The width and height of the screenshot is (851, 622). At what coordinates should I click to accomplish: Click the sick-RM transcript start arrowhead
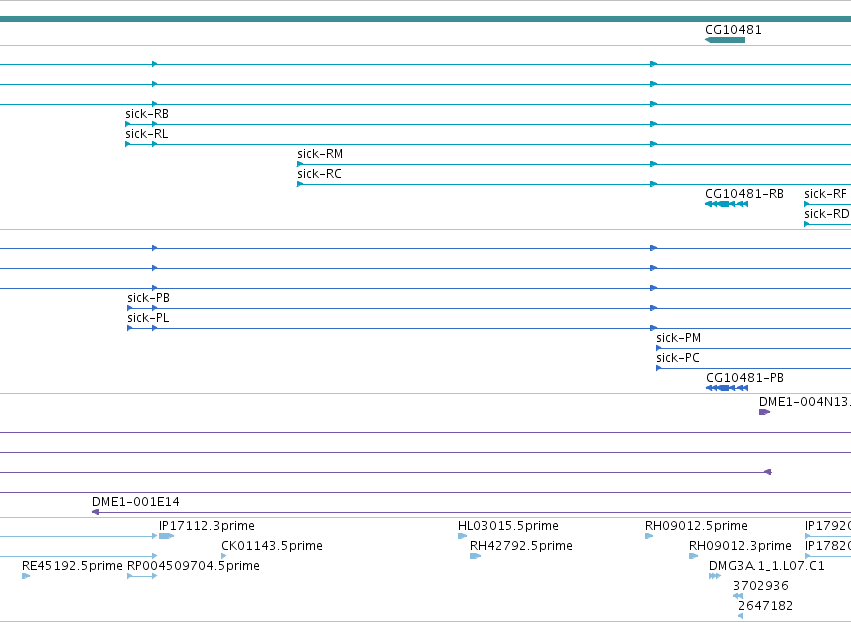[300, 164]
